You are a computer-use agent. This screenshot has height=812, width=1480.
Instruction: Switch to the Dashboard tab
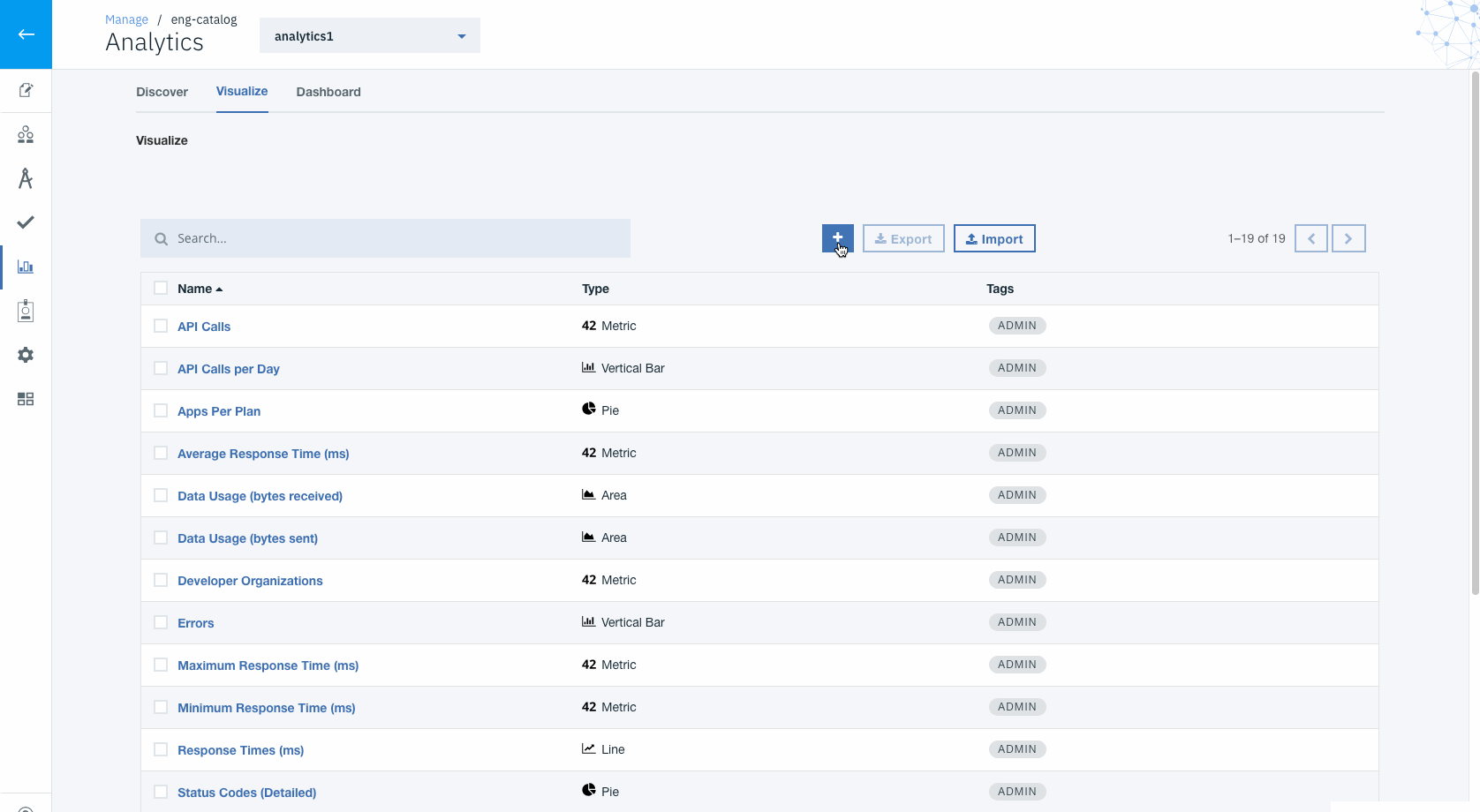(328, 92)
